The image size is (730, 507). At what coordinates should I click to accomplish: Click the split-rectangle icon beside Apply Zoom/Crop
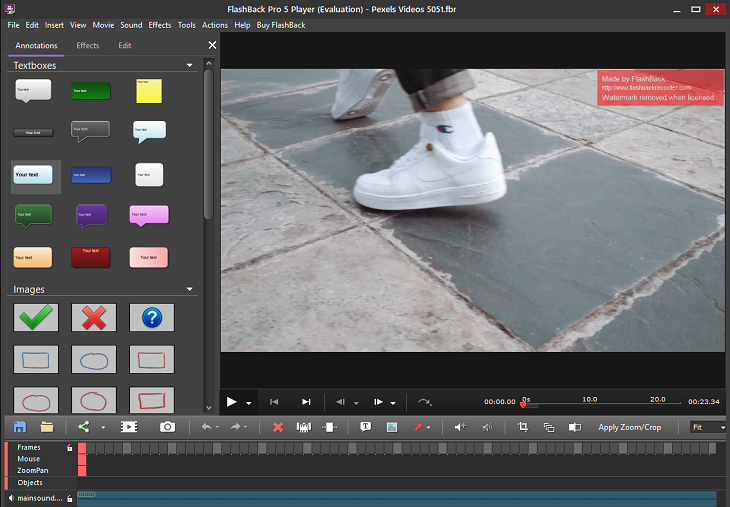click(x=575, y=427)
